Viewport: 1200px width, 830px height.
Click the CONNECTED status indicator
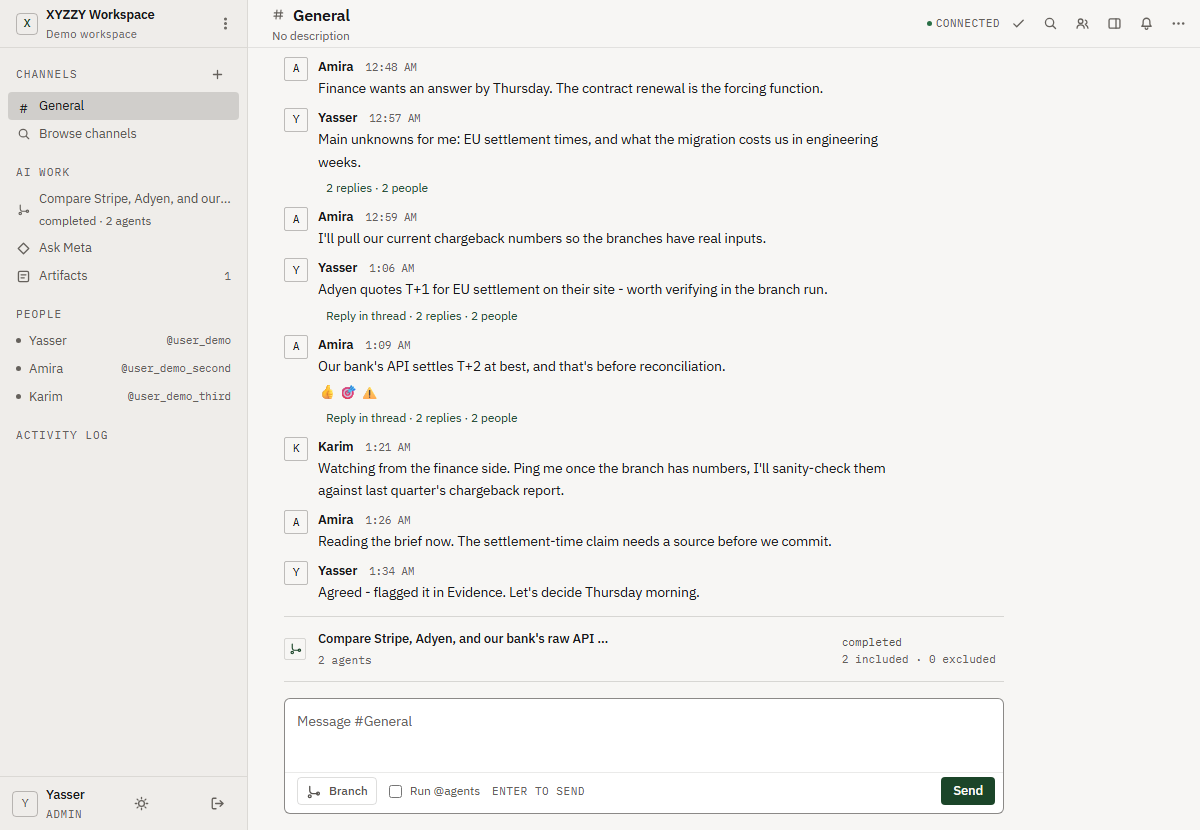point(963,23)
